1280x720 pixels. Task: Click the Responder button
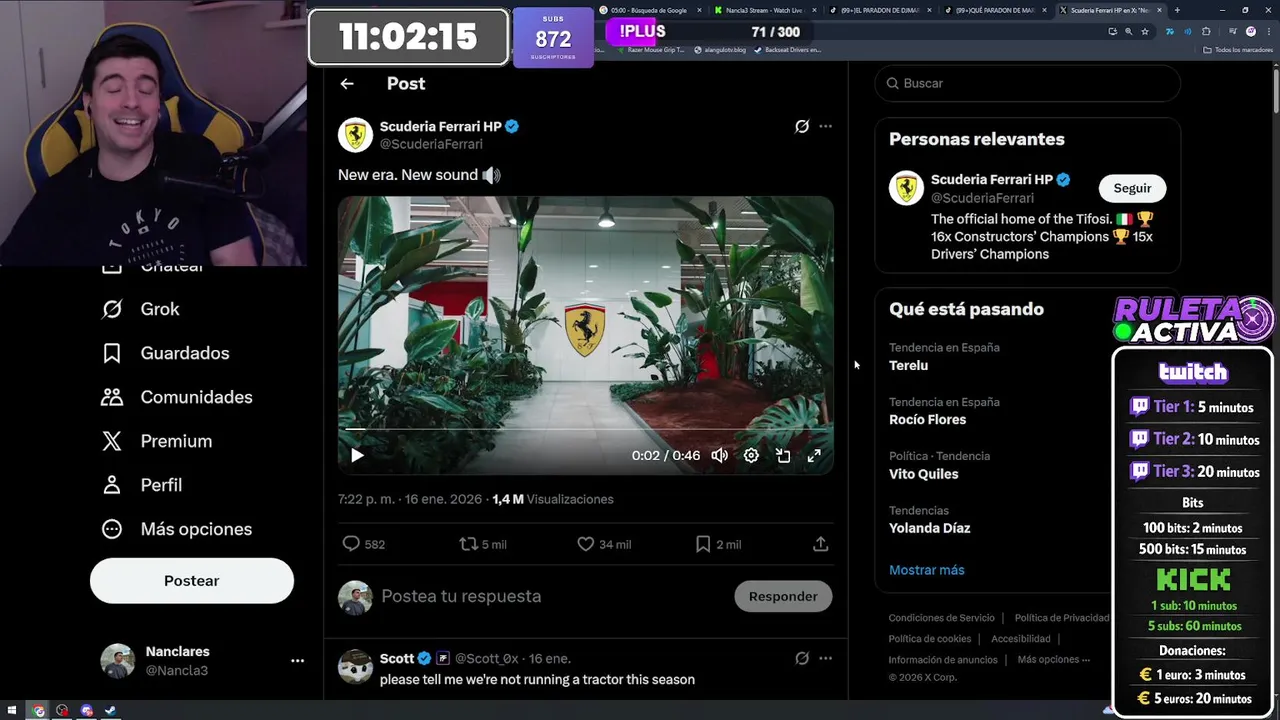pos(783,596)
